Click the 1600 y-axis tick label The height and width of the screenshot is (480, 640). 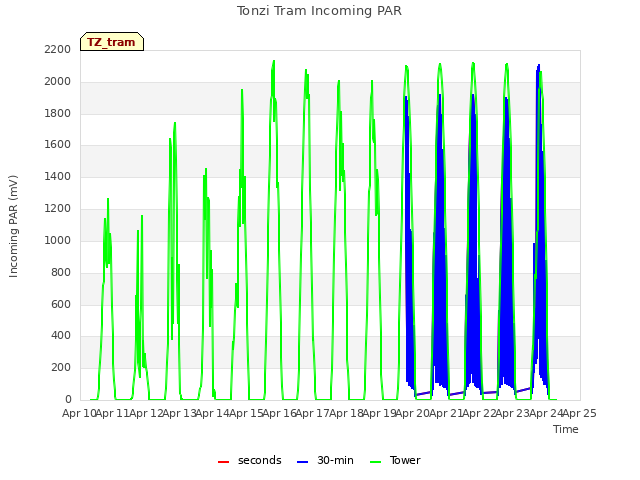(x=58, y=144)
